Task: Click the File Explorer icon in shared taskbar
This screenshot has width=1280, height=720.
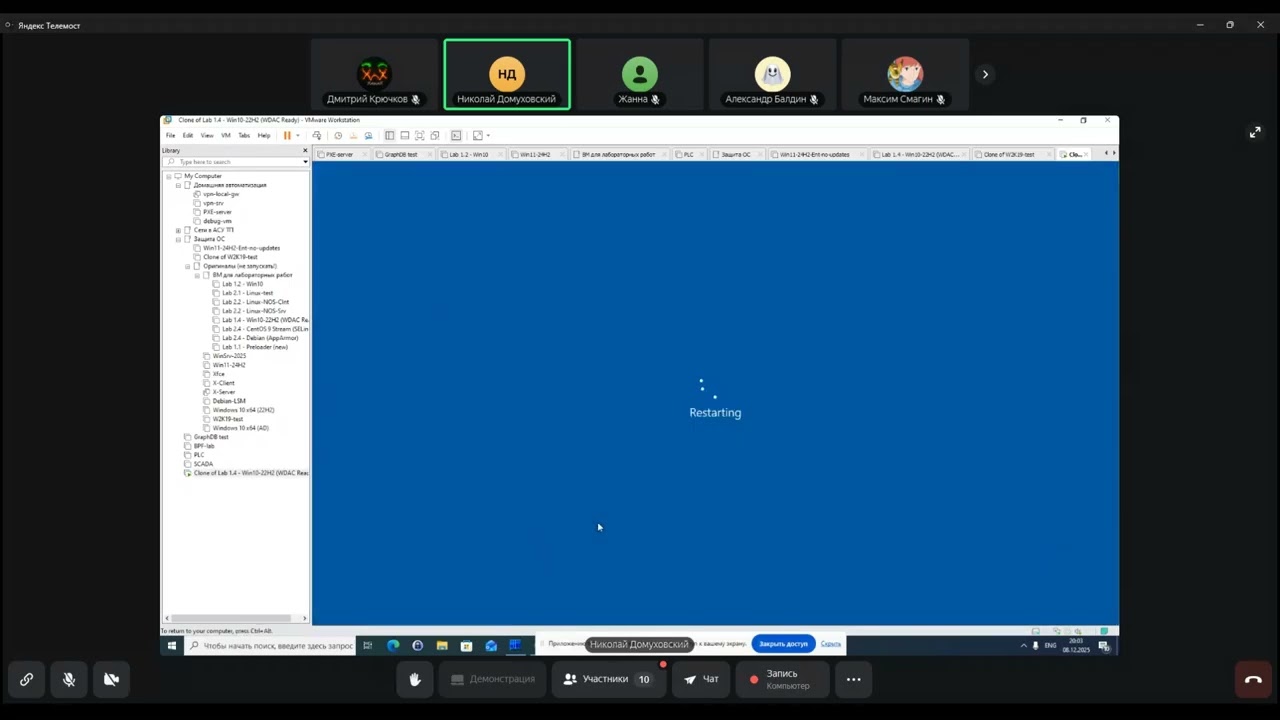Action: point(442,646)
